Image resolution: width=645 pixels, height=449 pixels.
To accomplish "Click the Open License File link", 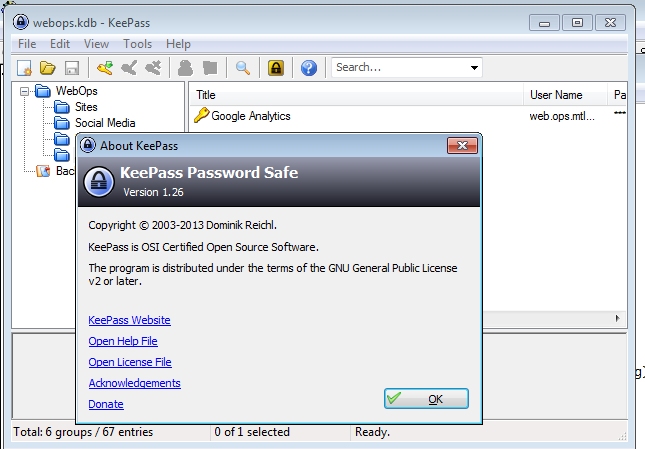I will (x=130, y=362).
